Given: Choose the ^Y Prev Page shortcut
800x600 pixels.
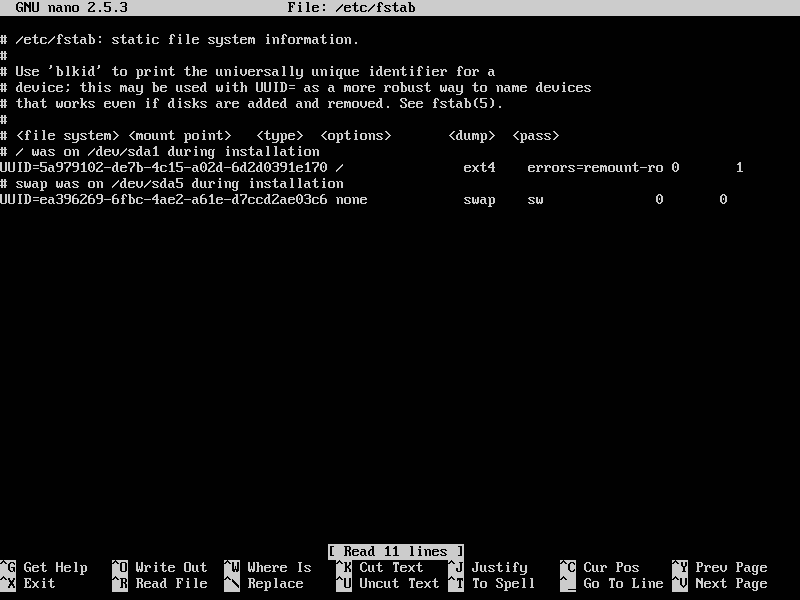Looking at the screenshot, I should [719, 567].
